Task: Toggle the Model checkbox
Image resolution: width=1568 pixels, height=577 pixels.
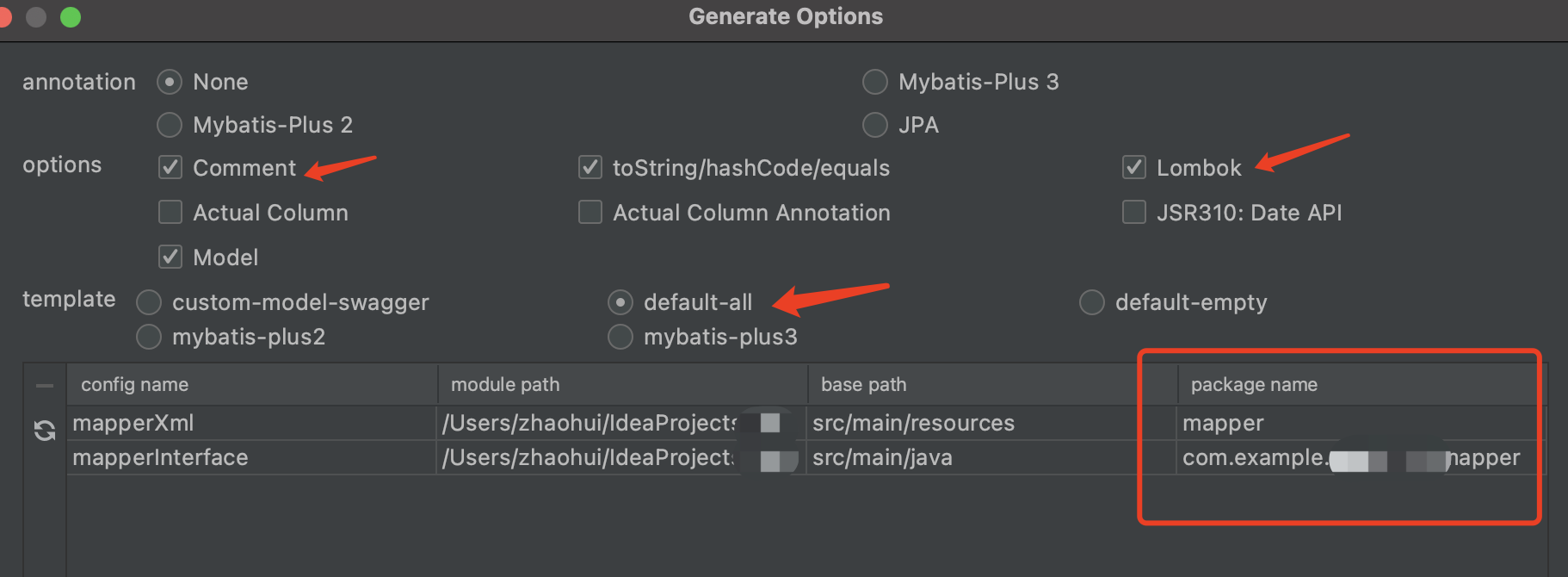Action: [170, 257]
